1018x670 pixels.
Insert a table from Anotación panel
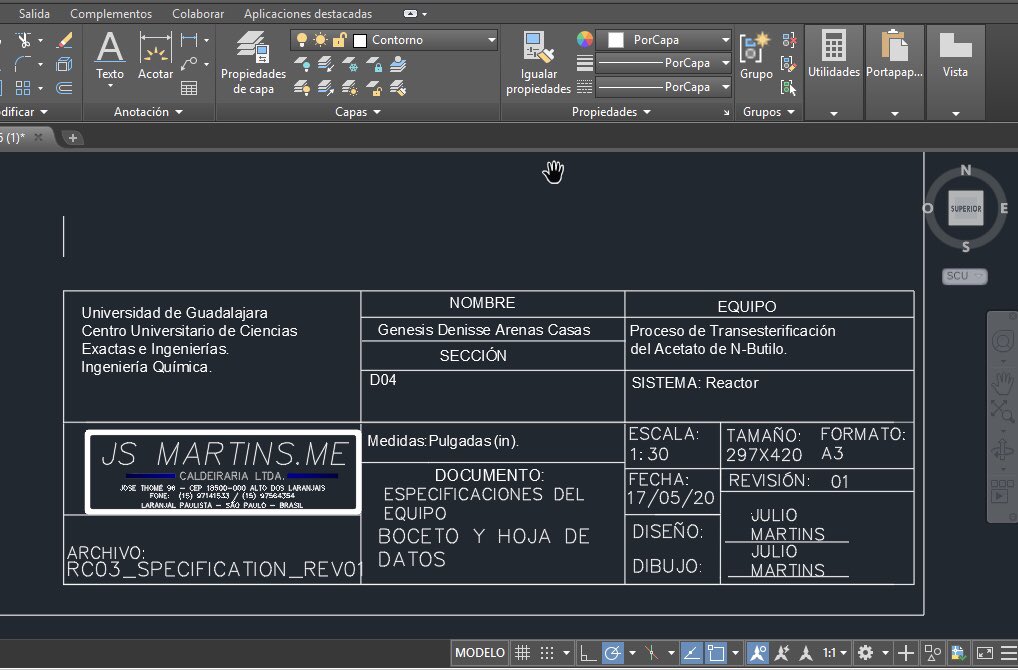coord(189,88)
